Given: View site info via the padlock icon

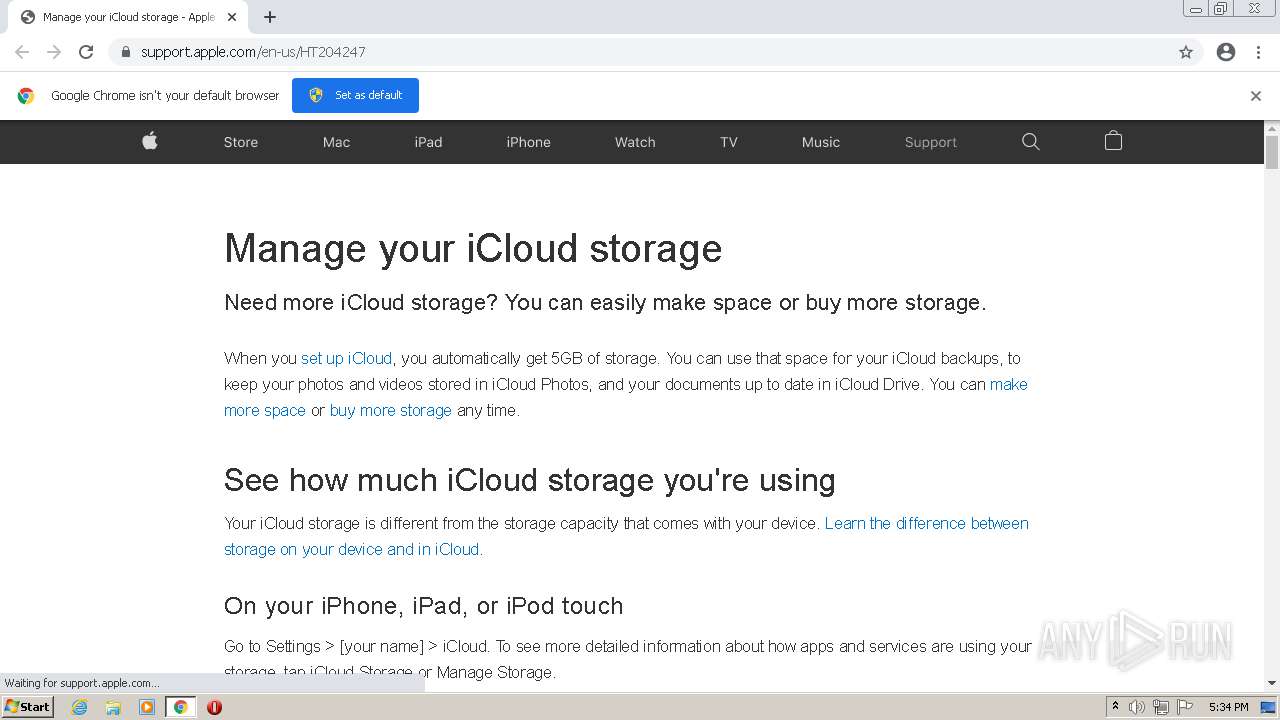Looking at the screenshot, I should (x=125, y=52).
